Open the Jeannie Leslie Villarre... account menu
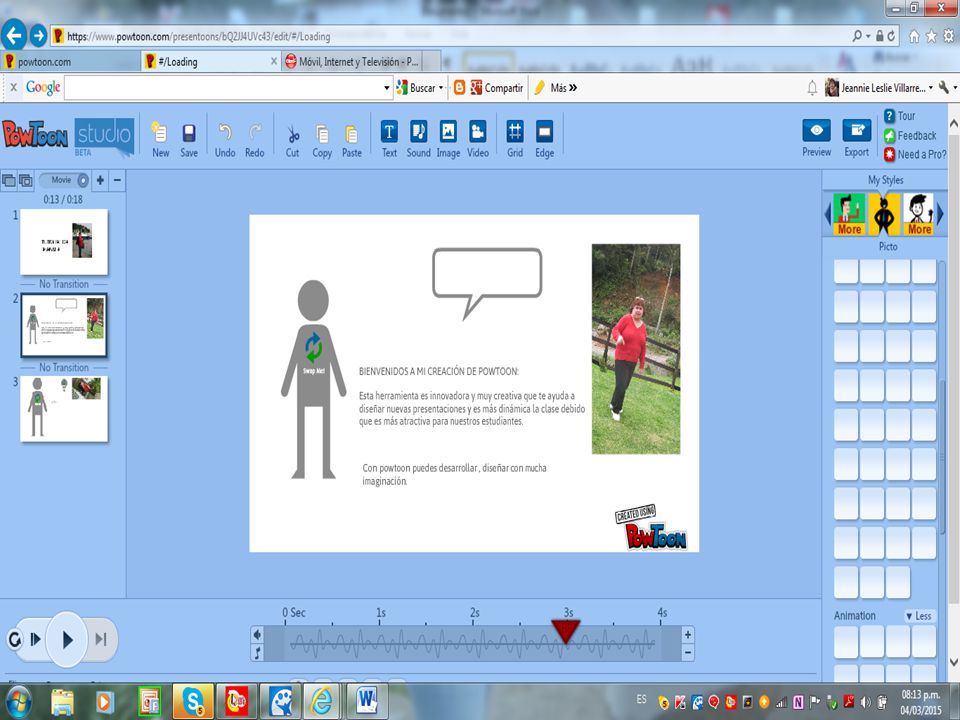Viewport: 960px width, 720px height. tap(879, 88)
